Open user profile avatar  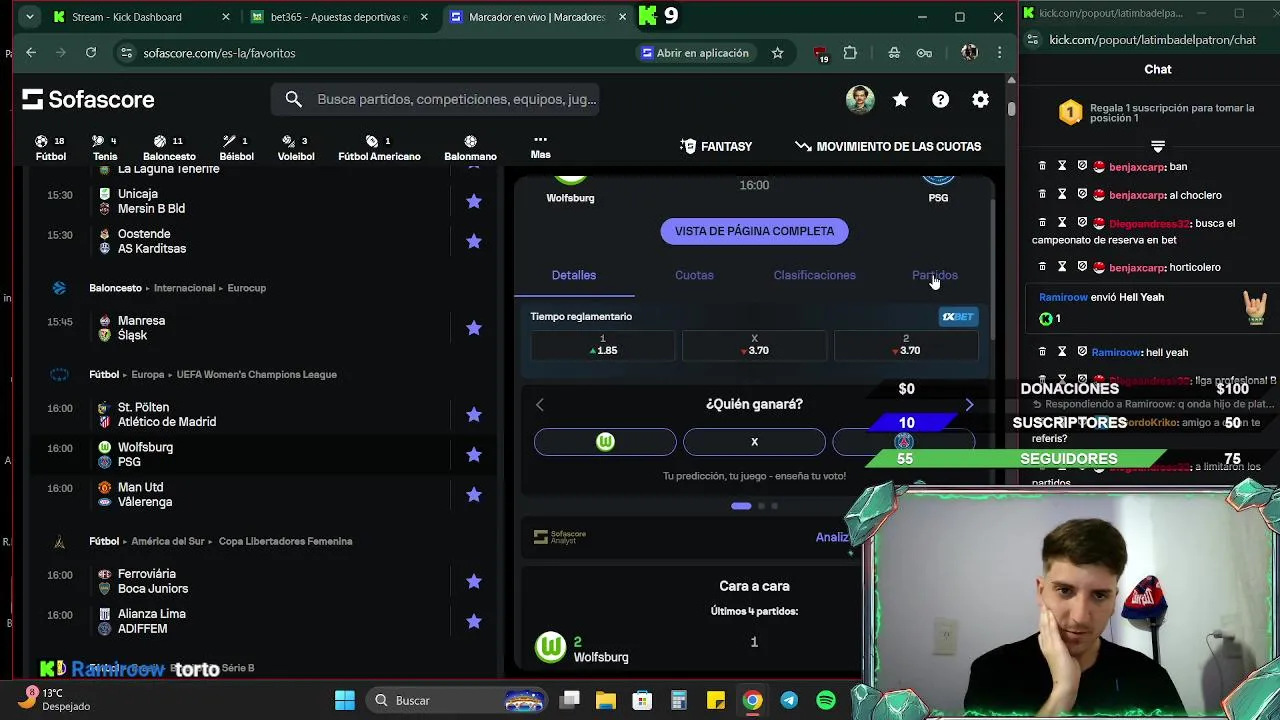click(x=860, y=99)
